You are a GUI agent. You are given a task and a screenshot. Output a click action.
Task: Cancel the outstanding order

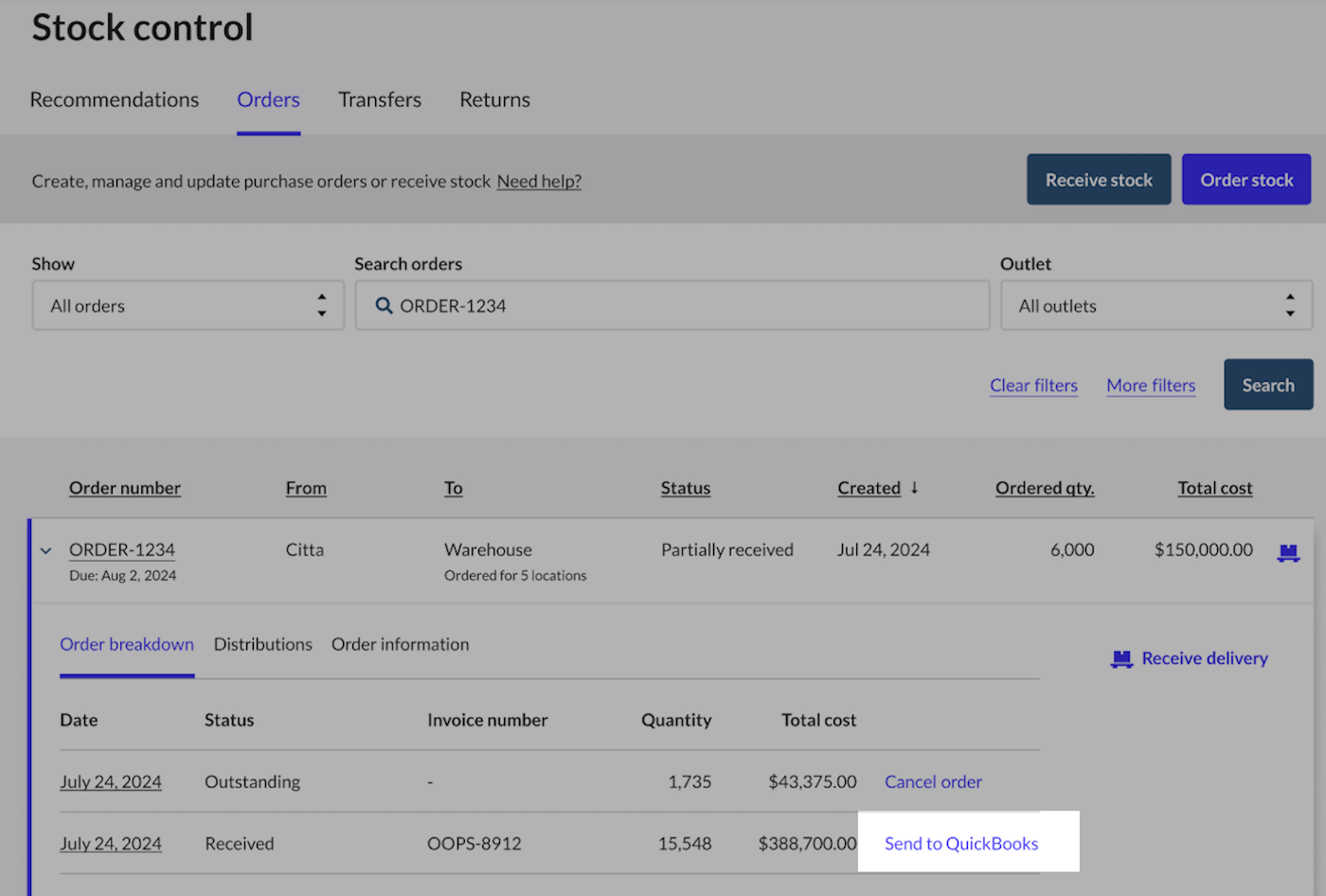click(x=933, y=781)
